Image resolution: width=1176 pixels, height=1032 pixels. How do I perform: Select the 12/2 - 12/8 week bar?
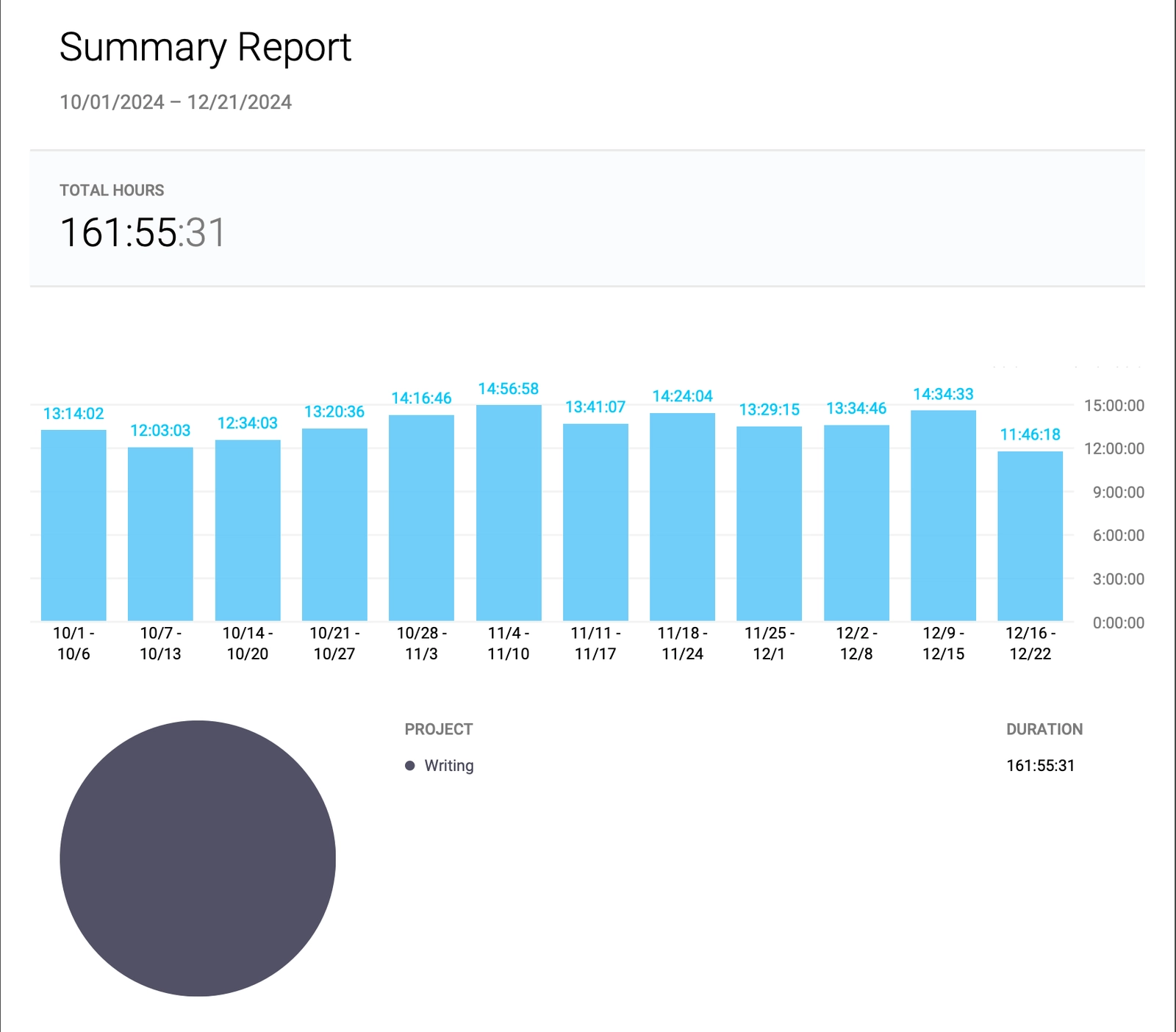(856, 523)
